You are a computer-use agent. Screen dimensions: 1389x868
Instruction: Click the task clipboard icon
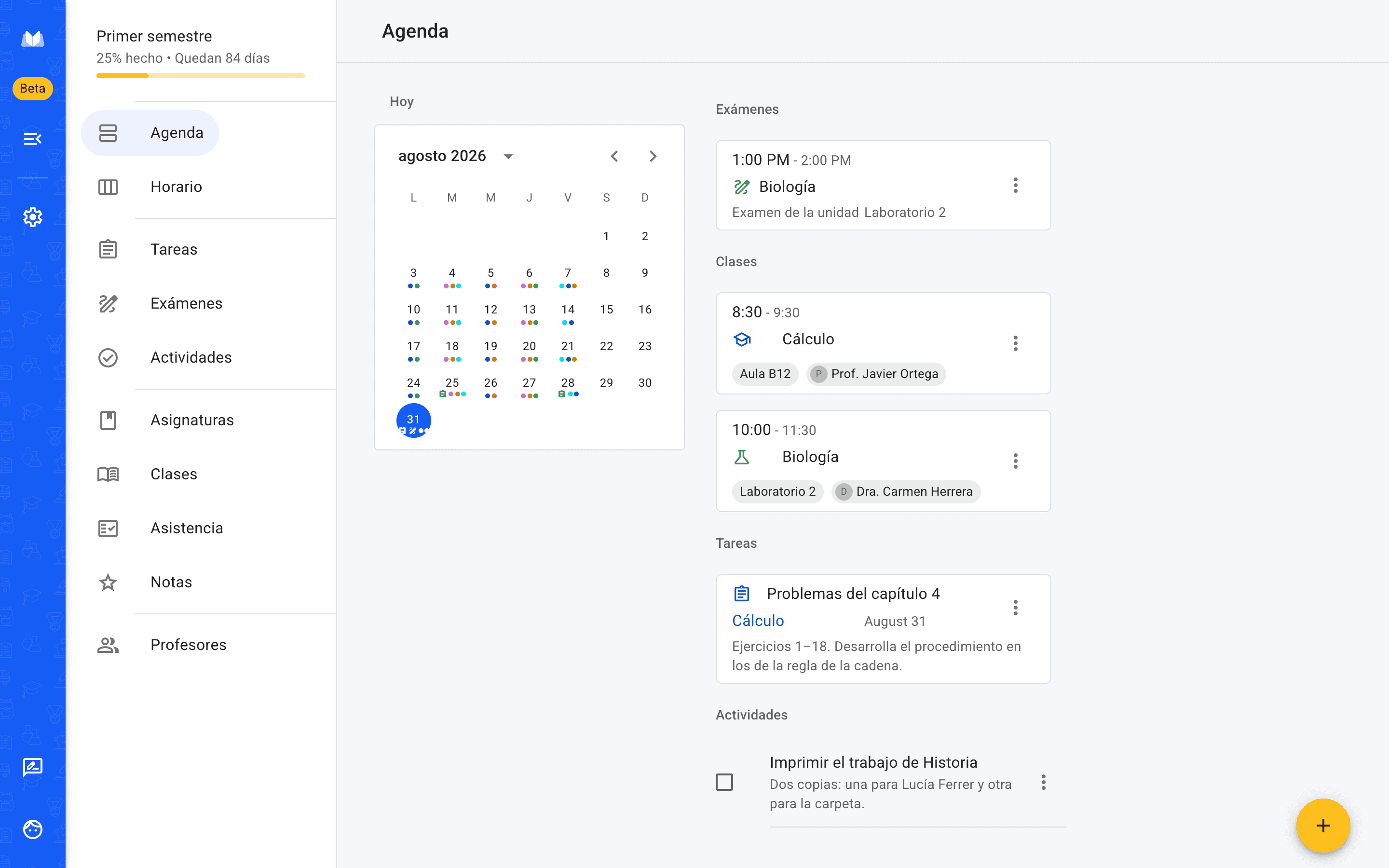(742, 594)
